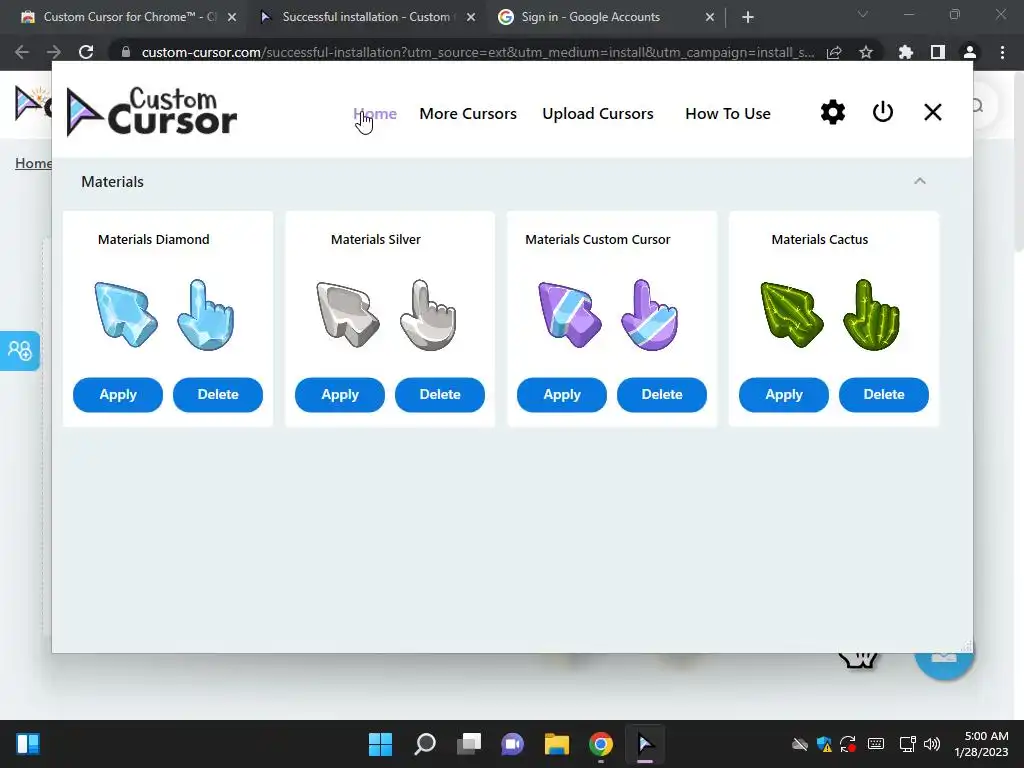
Task: Select the purple hand pointer image
Action: pos(650,315)
